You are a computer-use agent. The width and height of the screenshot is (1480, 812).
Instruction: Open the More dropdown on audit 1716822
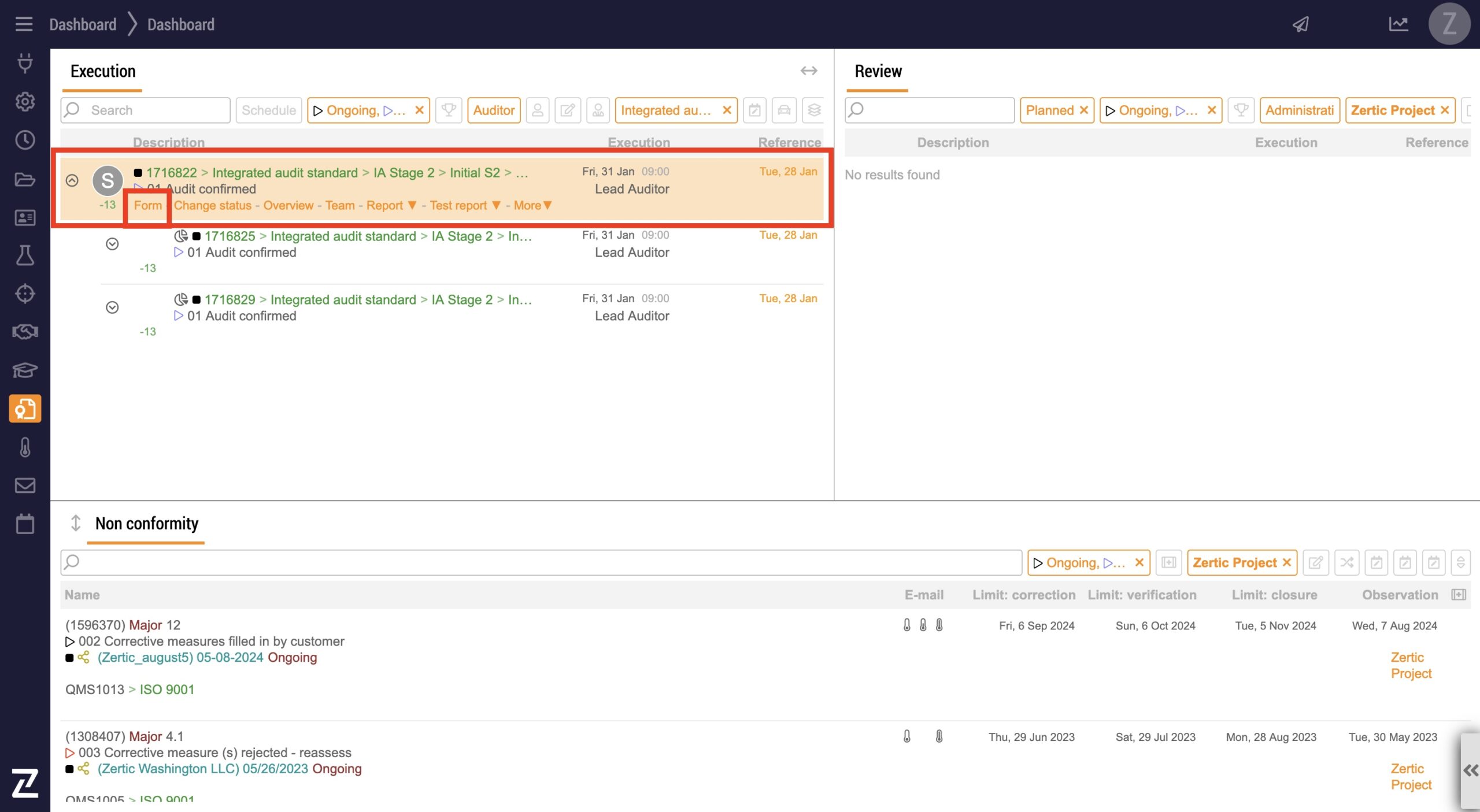coord(532,206)
